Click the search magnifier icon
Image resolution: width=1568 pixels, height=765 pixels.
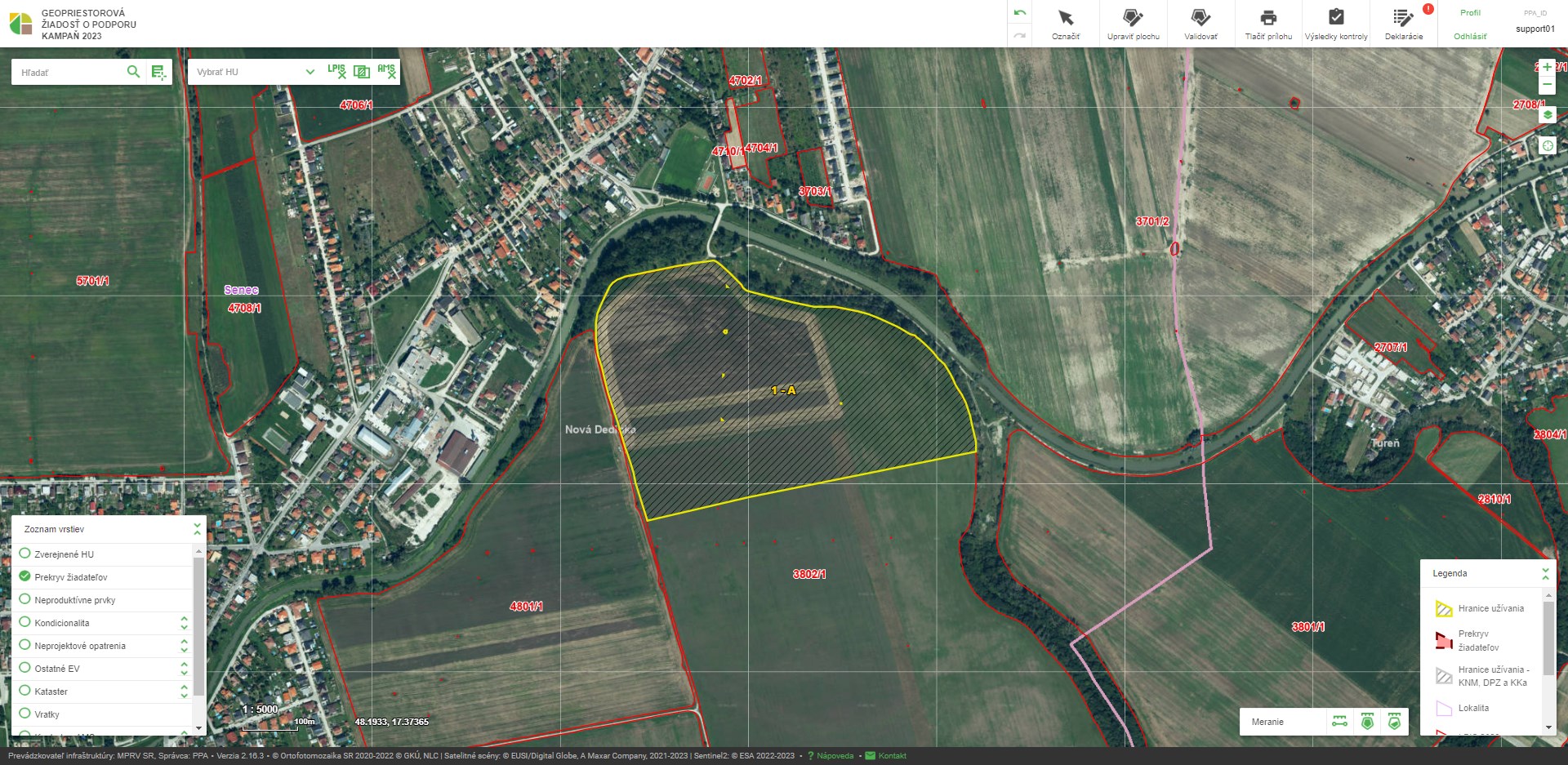pos(133,72)
